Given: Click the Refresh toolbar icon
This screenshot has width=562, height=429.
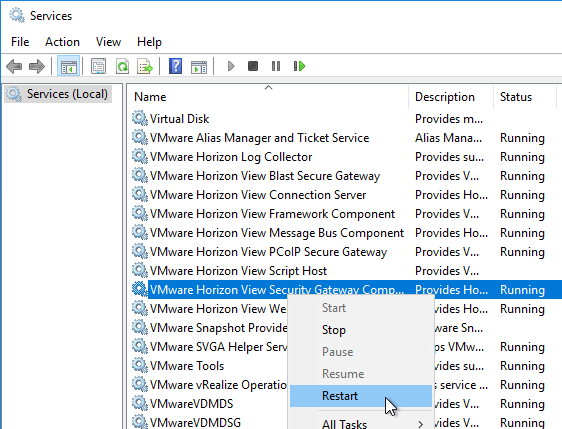Looking at the screenshot, I should click(x=122, y=66).
